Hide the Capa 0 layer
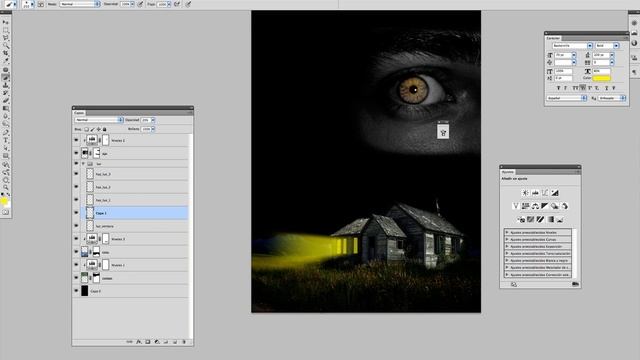This screenshot has height=360, width=640. 76,291
